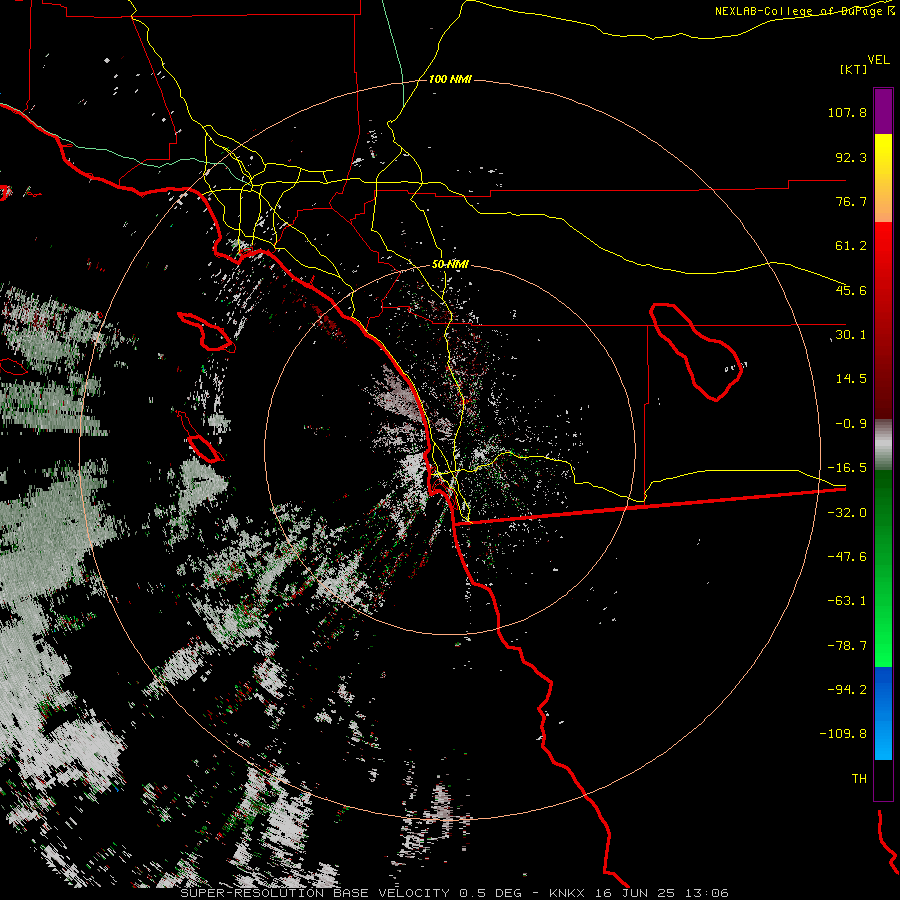Click the 50 NMI range ring label
Image resolution: width=900 pixels, height=900 pixels.
pos(450,265)
